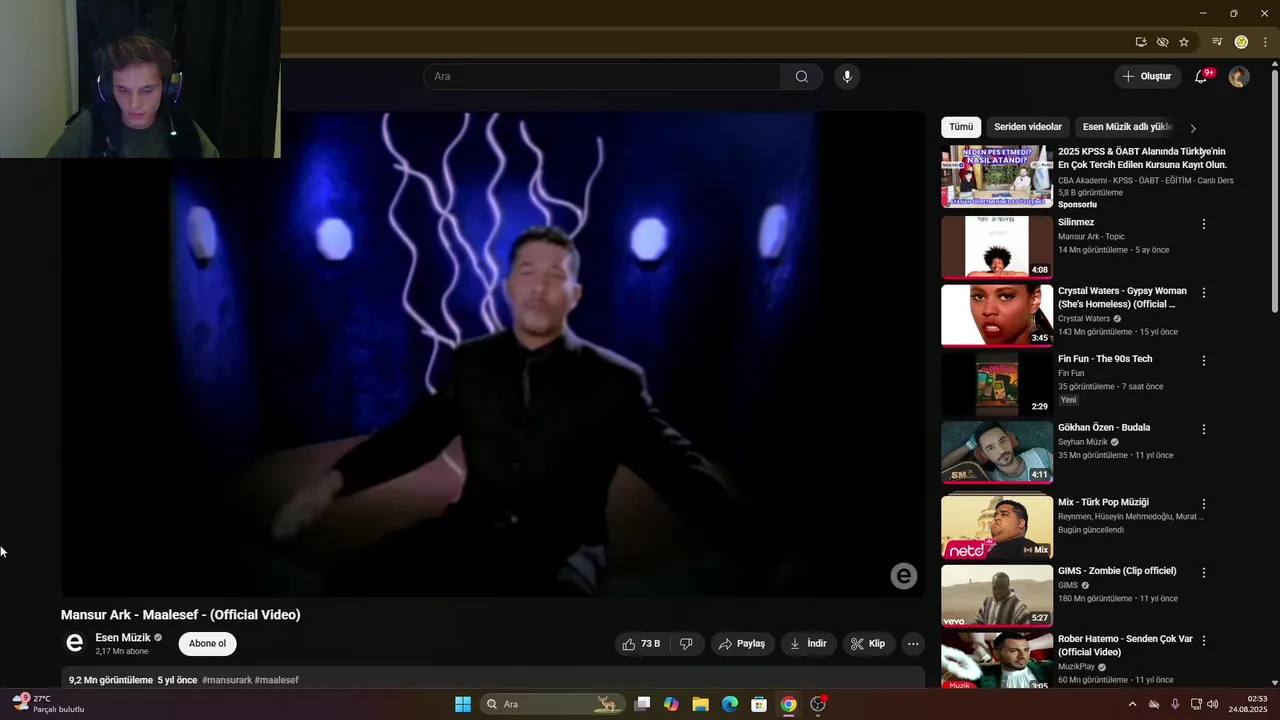Open options menu for Crystal Waters video
Viewport: 1280px width, 720px height.
click(1204, 293)
